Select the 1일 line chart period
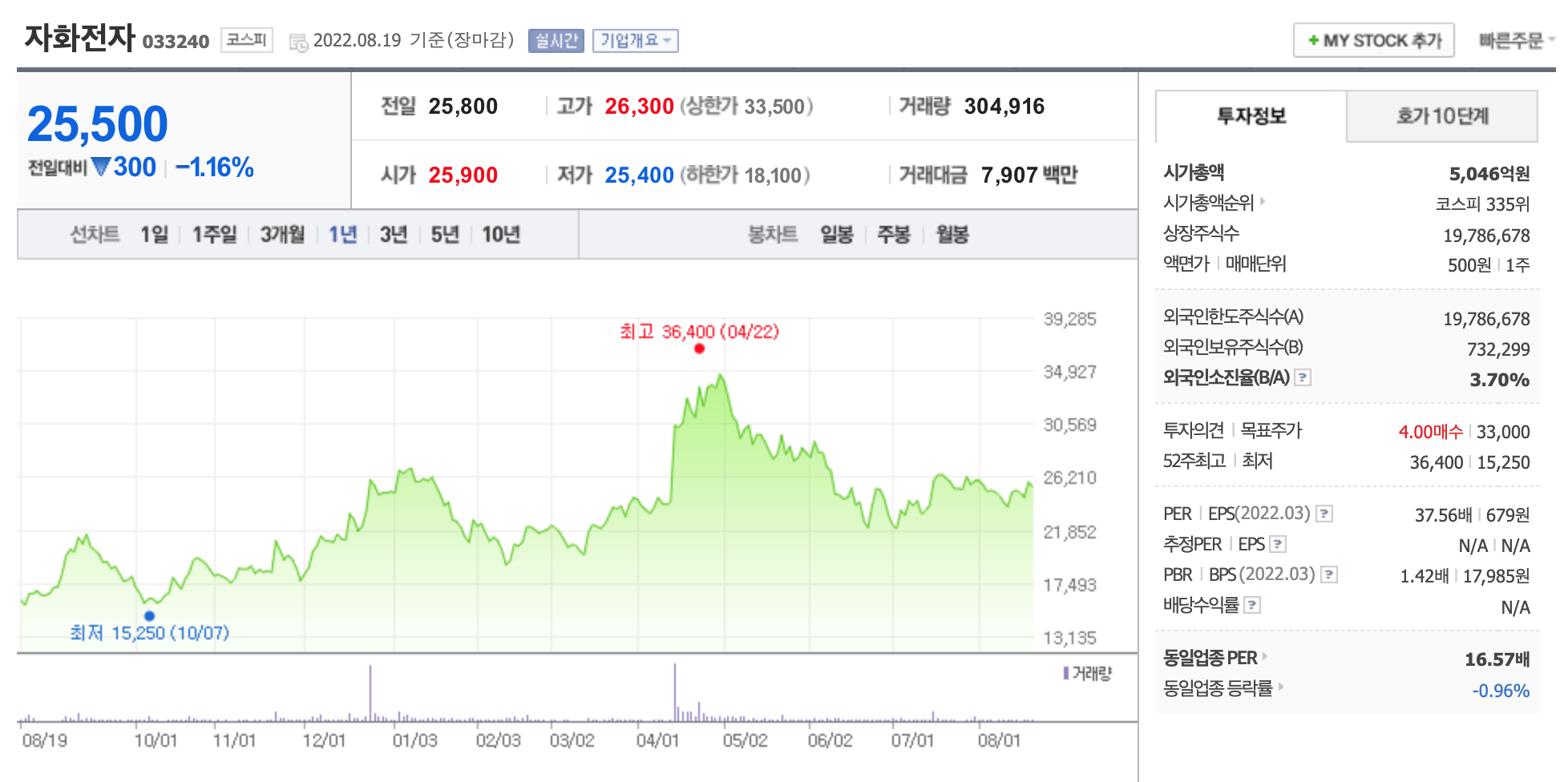Viewport: 1568px width, 782px height. 154,234
